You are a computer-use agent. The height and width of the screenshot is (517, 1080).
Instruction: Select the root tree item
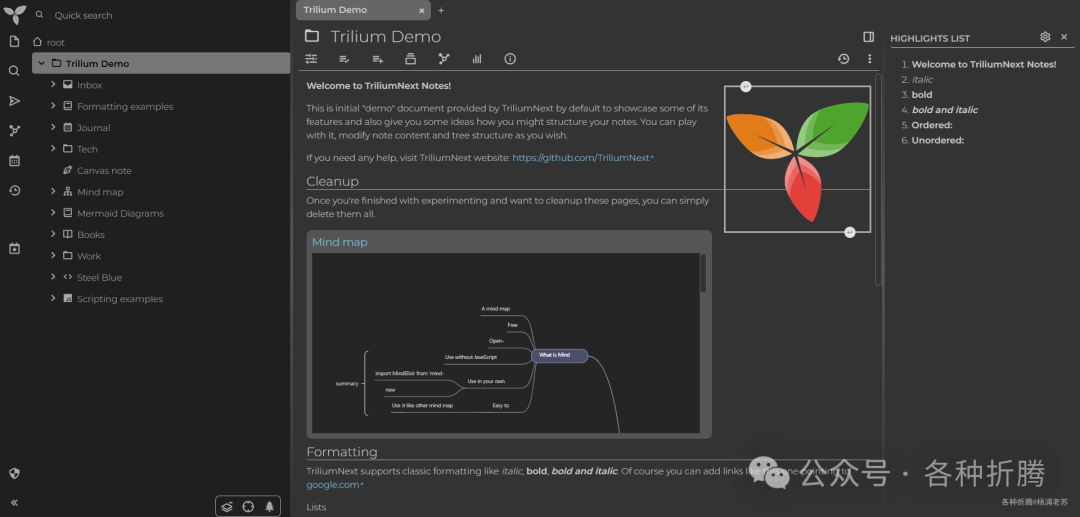(55, 43)
